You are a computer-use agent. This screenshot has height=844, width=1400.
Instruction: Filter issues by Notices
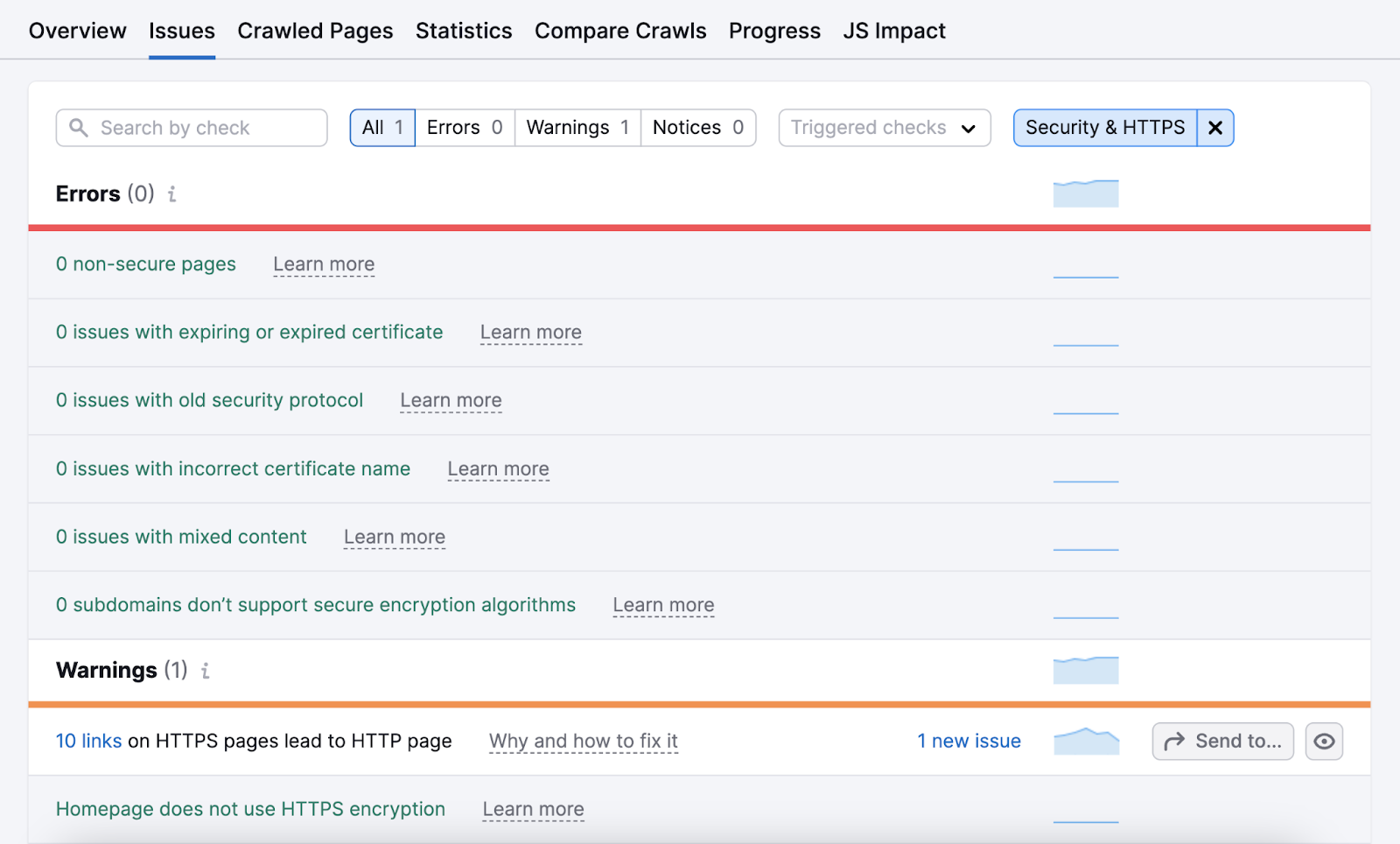pos(697,128)
